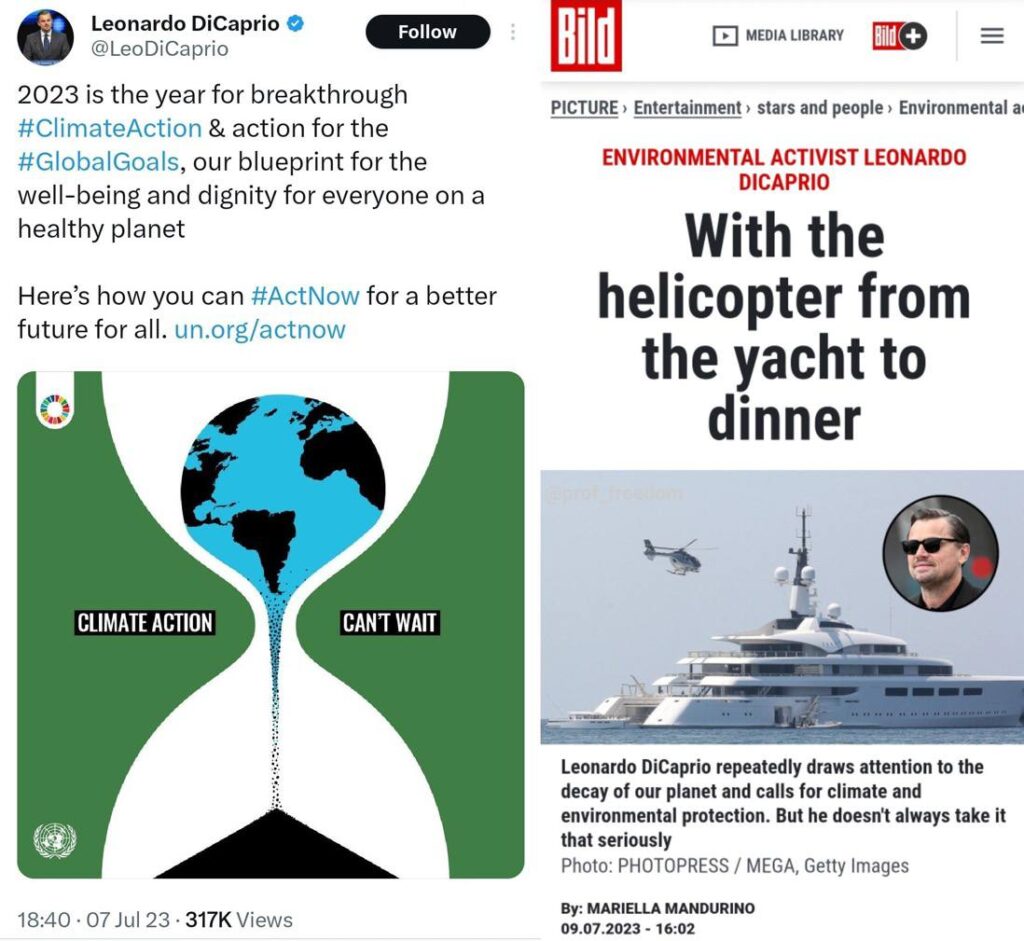Follow the #ActNow hashtag link
Image resolution: width=1024 pixels, height=941 pixels.
click(305, 296)
